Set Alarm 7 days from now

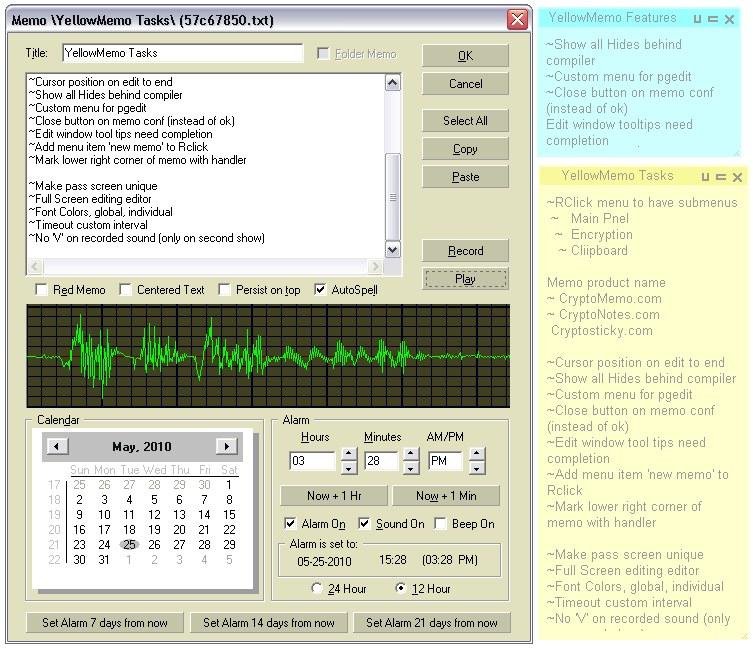[x=105, y=623]
